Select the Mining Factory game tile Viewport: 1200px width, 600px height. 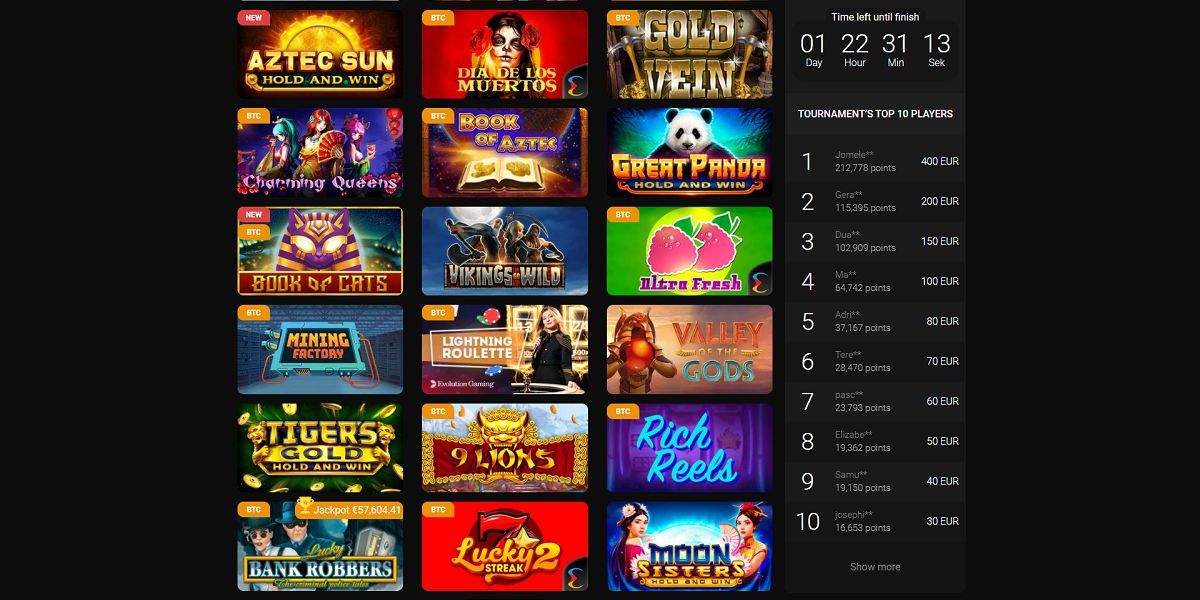320,349
